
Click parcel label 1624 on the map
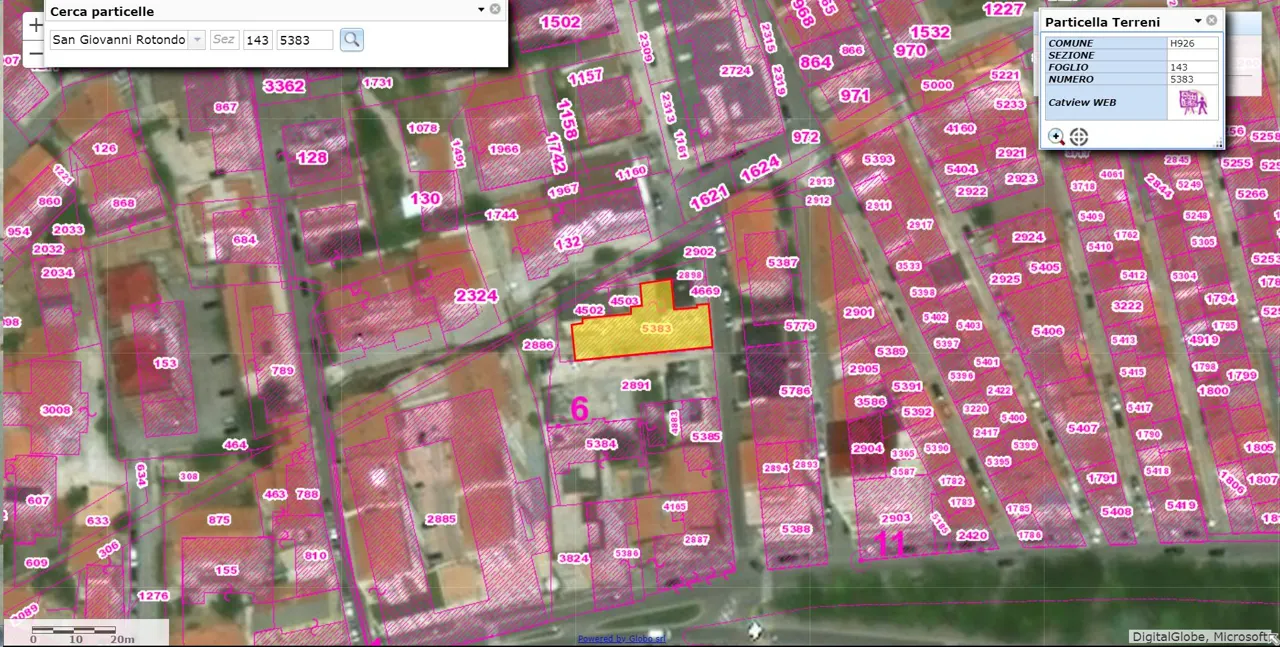pos(760,171)
